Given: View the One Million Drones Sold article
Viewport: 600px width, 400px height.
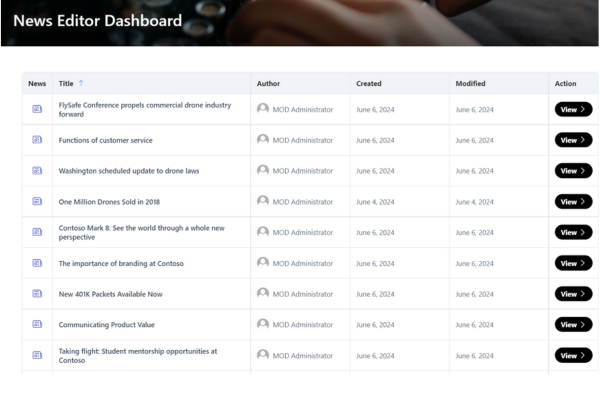Looking at the screenshot, I should pos(573,201).
